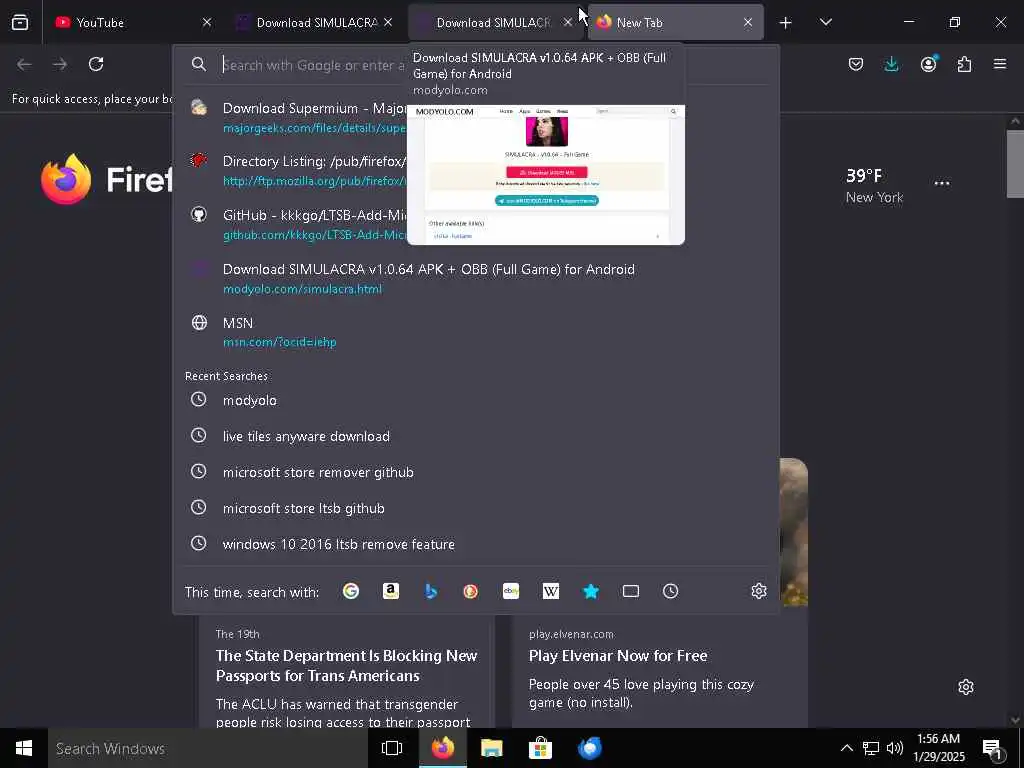Open search settings gear in dropdown
Image resolution: width=1024 pixels, height=768 pixels.
[x=758, y=591]
